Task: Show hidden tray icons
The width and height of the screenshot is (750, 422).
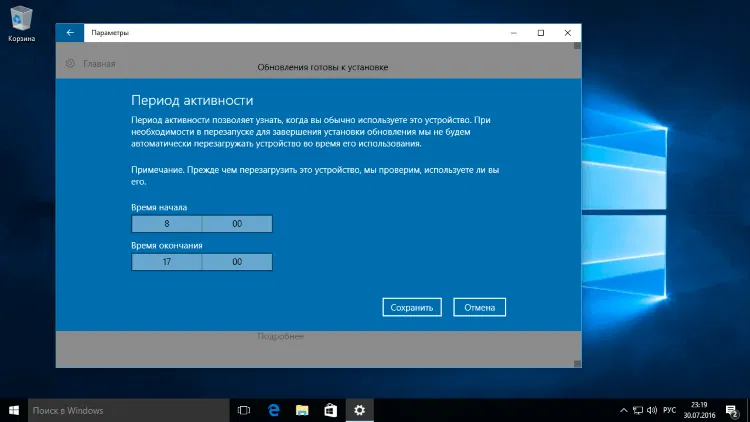Action: click(x=624, y=410)
